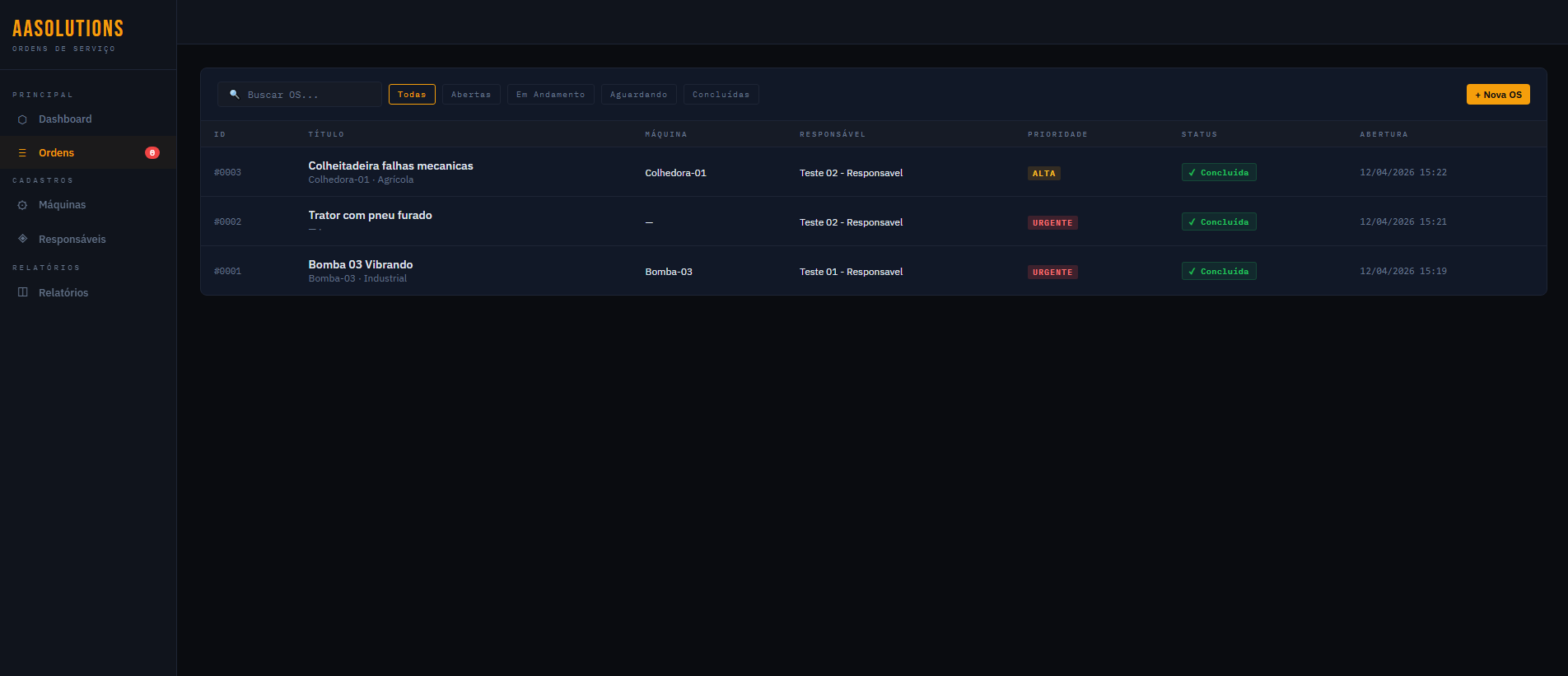The width and height of the screenshot is (1568, 676).
Task: Open order Colheitadeira falhas mecanicas
Action: pos(390,166)
